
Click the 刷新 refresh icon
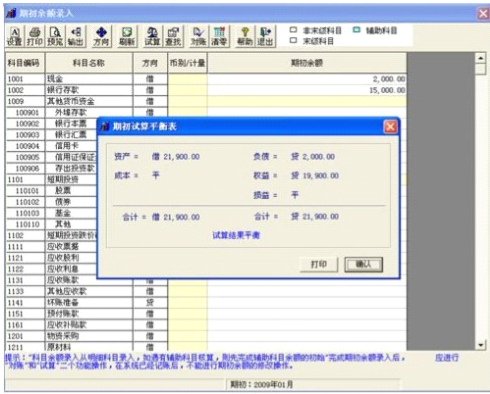click(127, 36)
